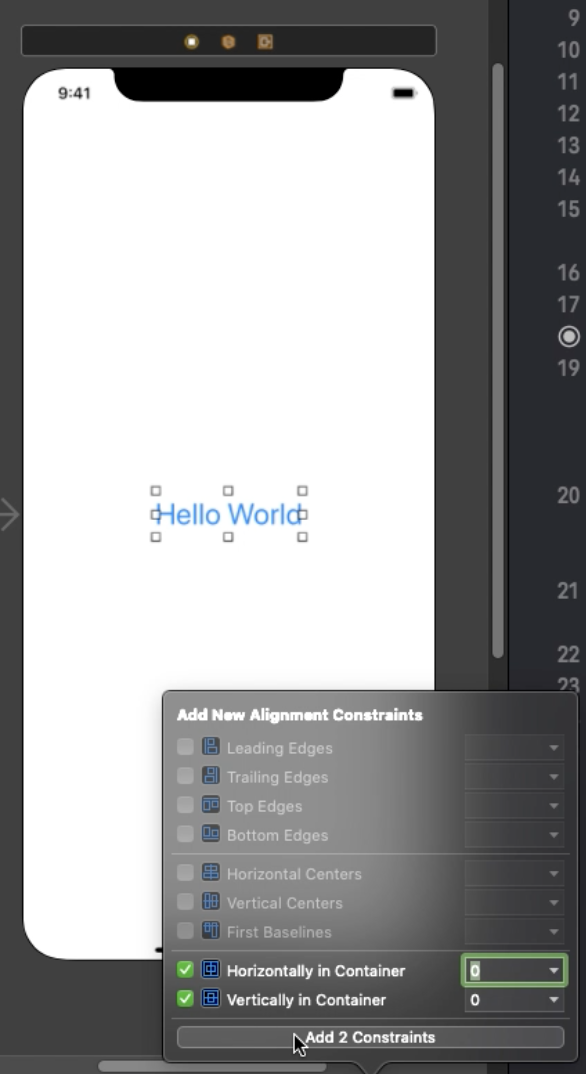Screen dimensions: 586x1074
Task: Click the breakpoint circle in code gutter
Action: (569, 336)
